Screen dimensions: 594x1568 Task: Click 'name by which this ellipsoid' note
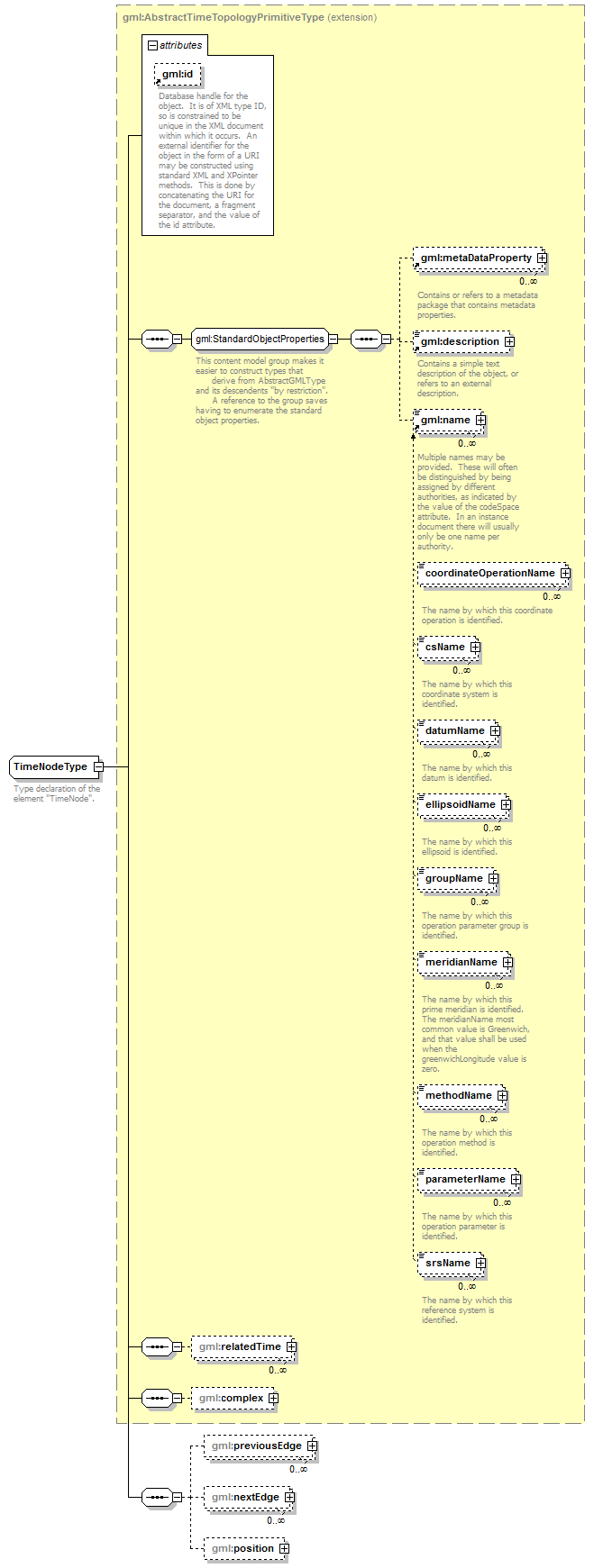tap(467, 847)
